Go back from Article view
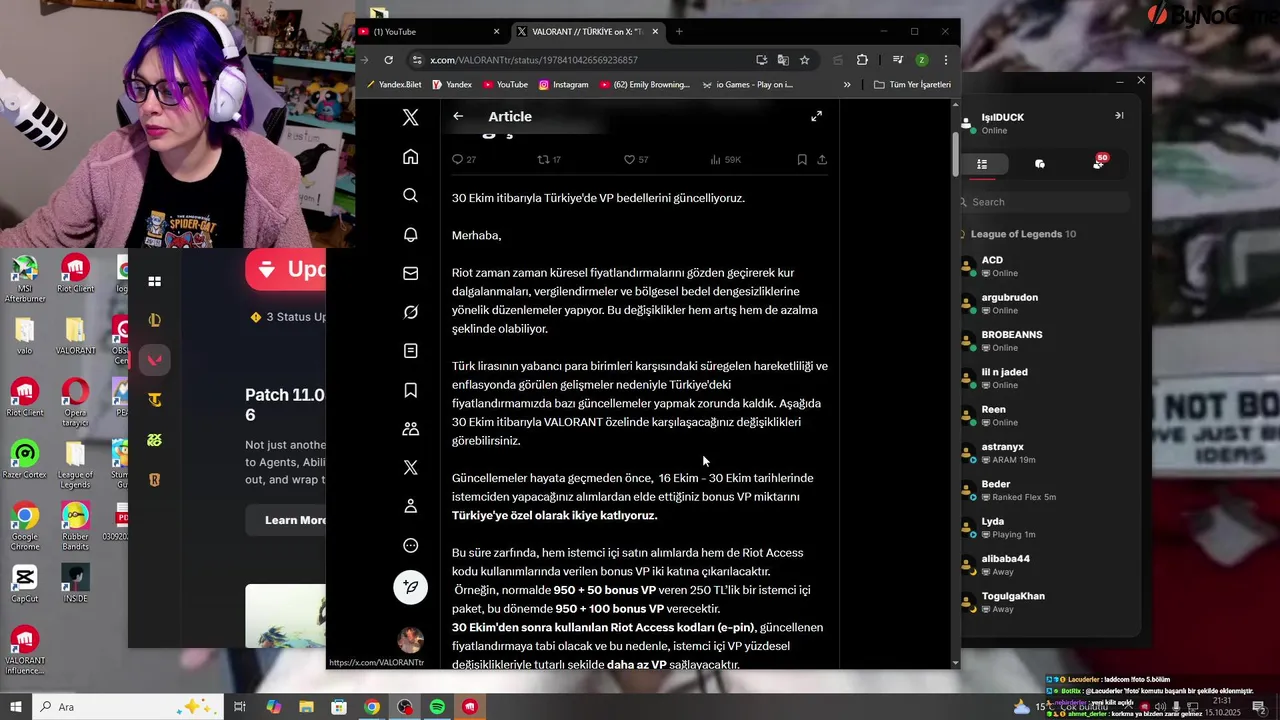The image size is (1280, 720). click(458, 116)
